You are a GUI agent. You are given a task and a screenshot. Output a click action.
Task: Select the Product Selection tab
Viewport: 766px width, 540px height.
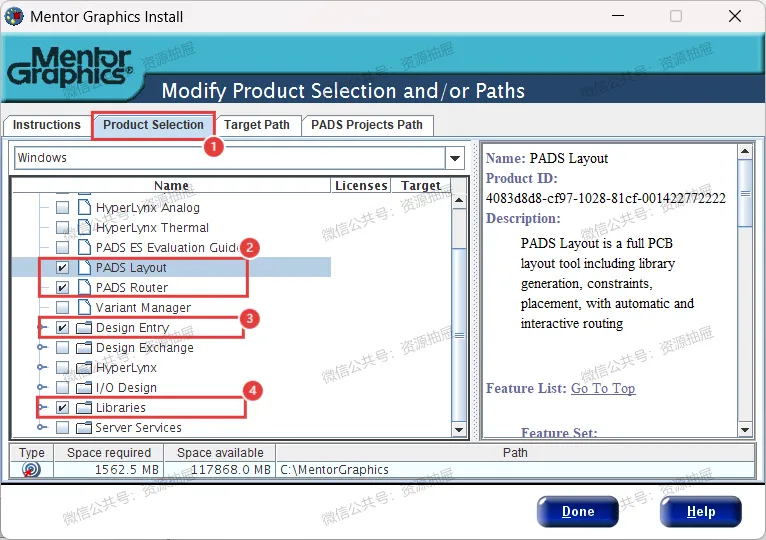click(x=153, y=125)
